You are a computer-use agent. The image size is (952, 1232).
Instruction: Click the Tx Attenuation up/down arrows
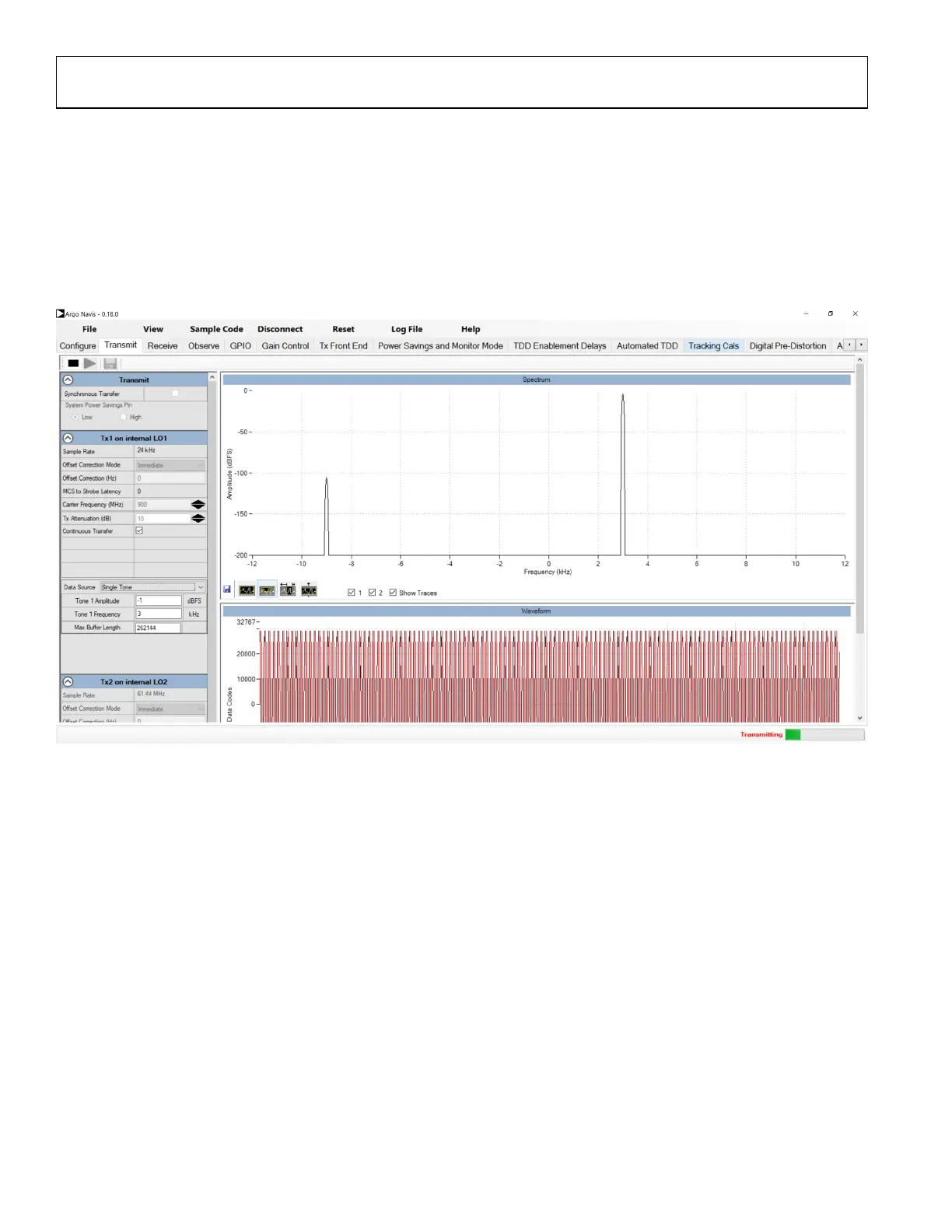pos(198,518)
